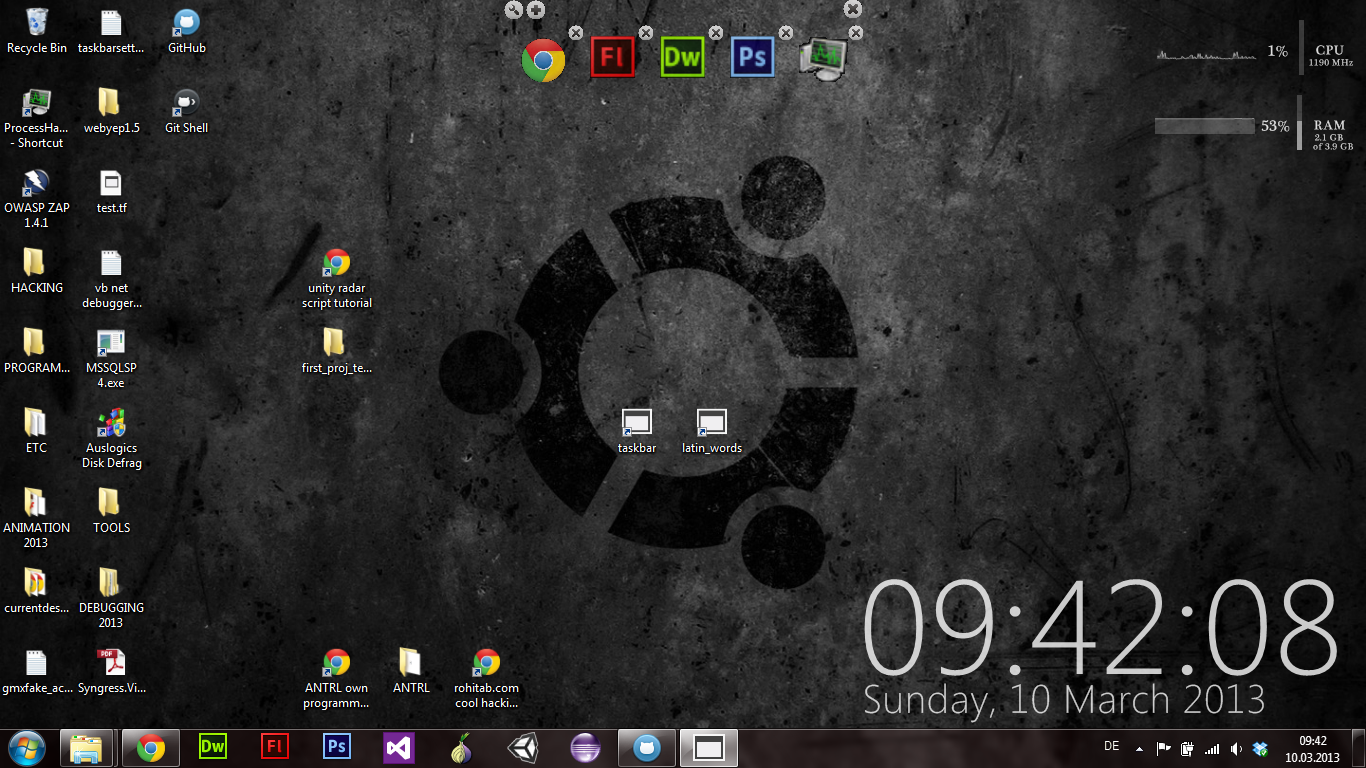The width and height of the screenshot is (1366, 768).
Task: Launch Flash from the top dock
Action: 613,57
